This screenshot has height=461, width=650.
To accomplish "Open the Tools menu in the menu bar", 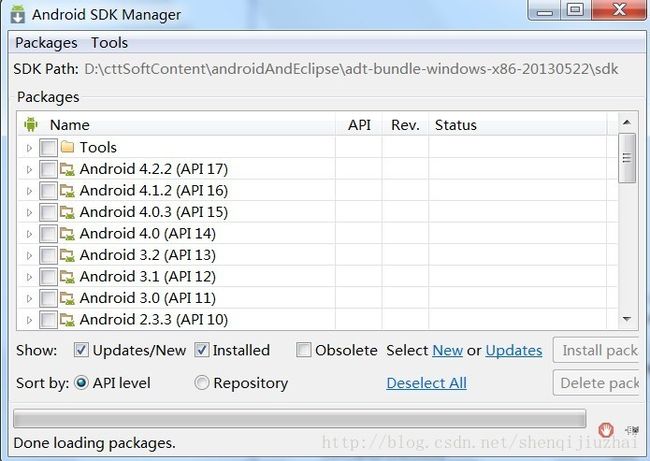I will click(109, 43).
